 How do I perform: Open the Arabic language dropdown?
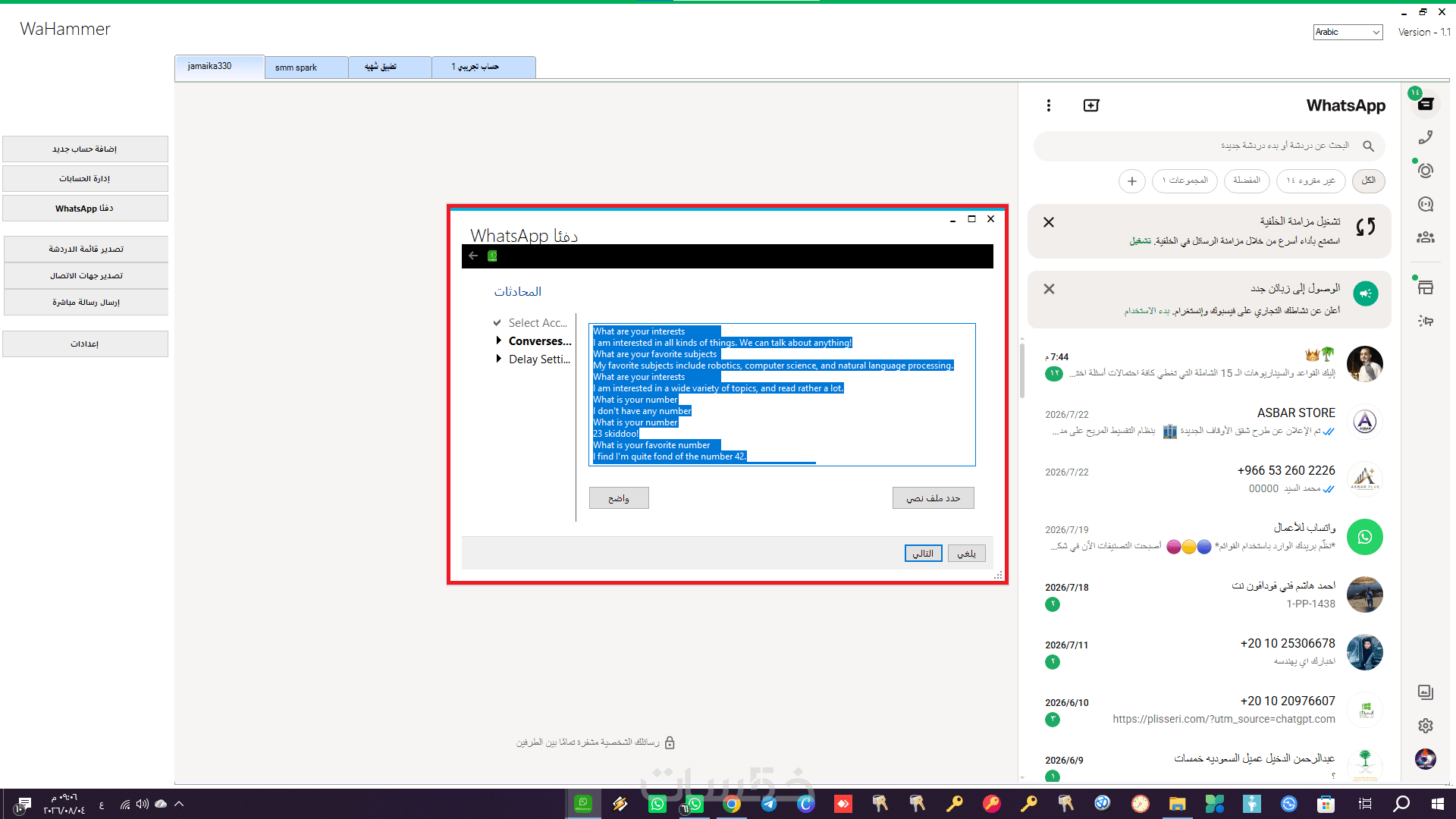1348,32
